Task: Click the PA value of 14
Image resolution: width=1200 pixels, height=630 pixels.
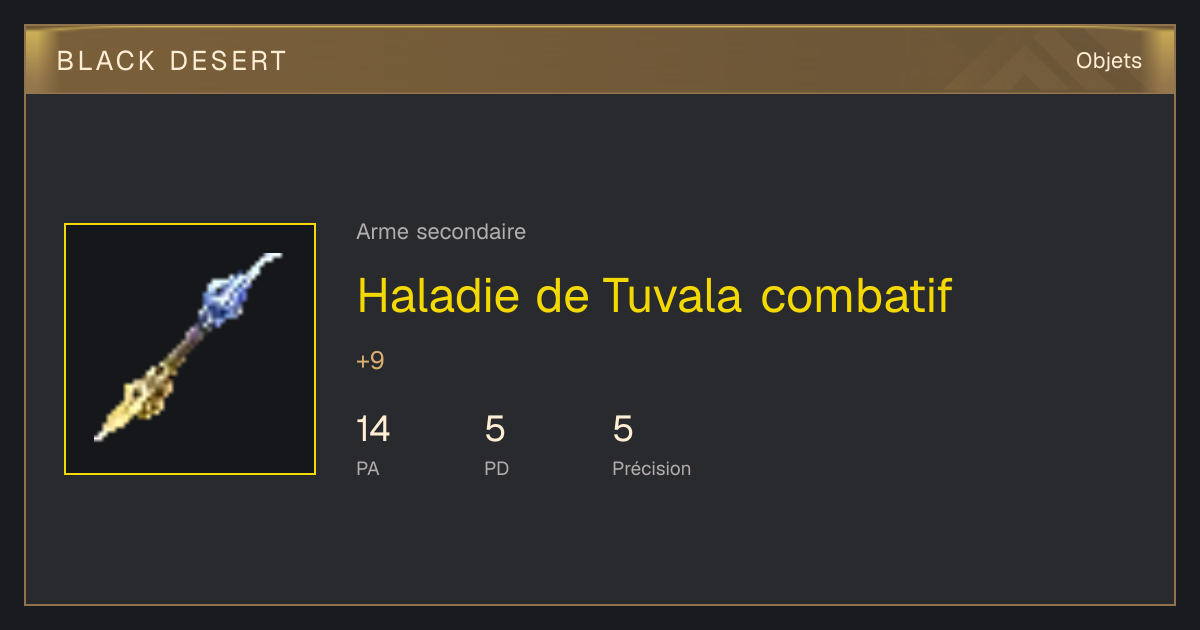Action: click(x=373, y=429)
